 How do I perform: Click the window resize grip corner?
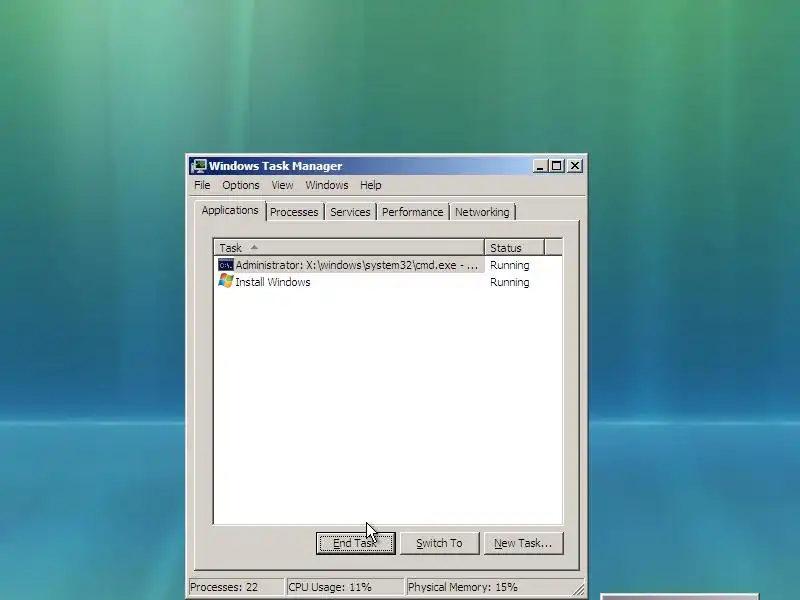pos(579,589)
